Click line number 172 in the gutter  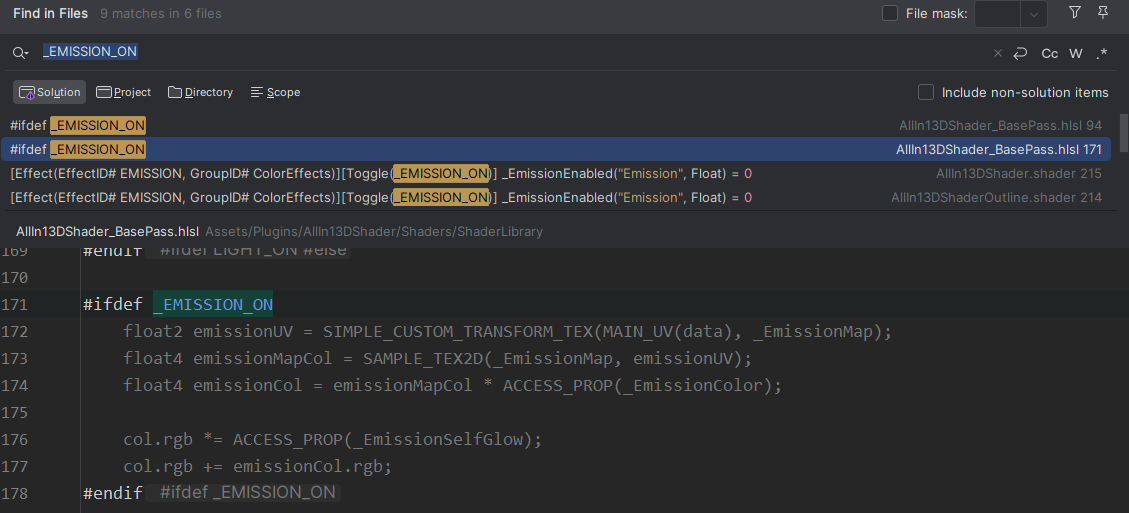pos(14,331)
